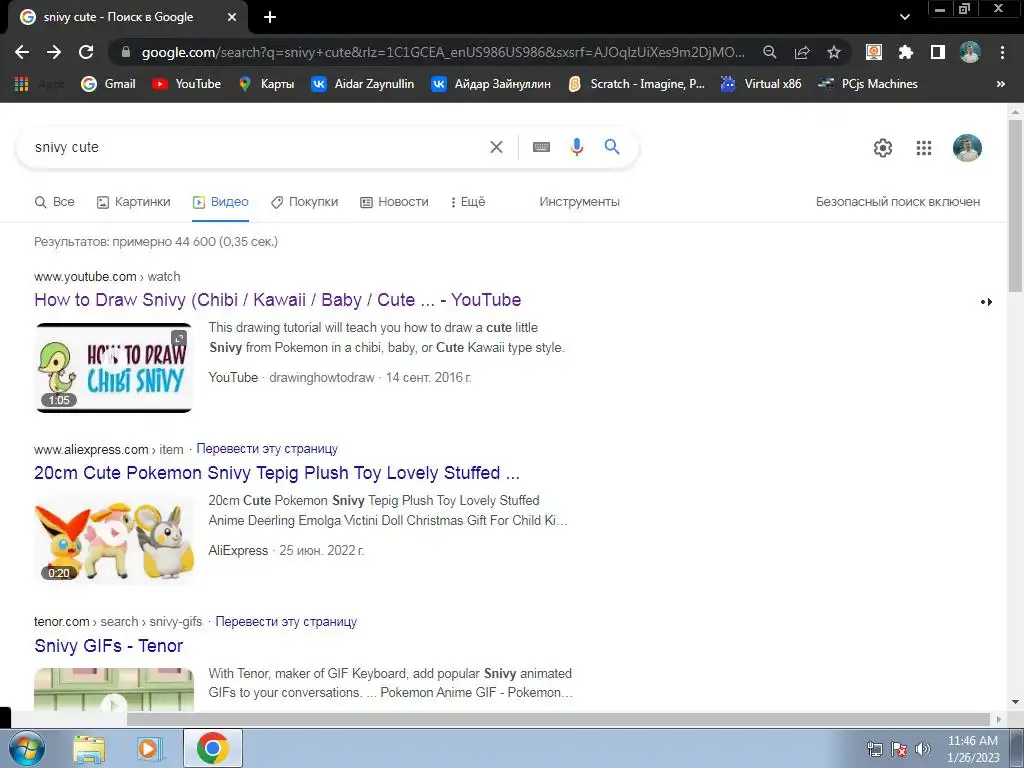Go back to the previous page
The image size is (1024, 768).
pos(22,52)
